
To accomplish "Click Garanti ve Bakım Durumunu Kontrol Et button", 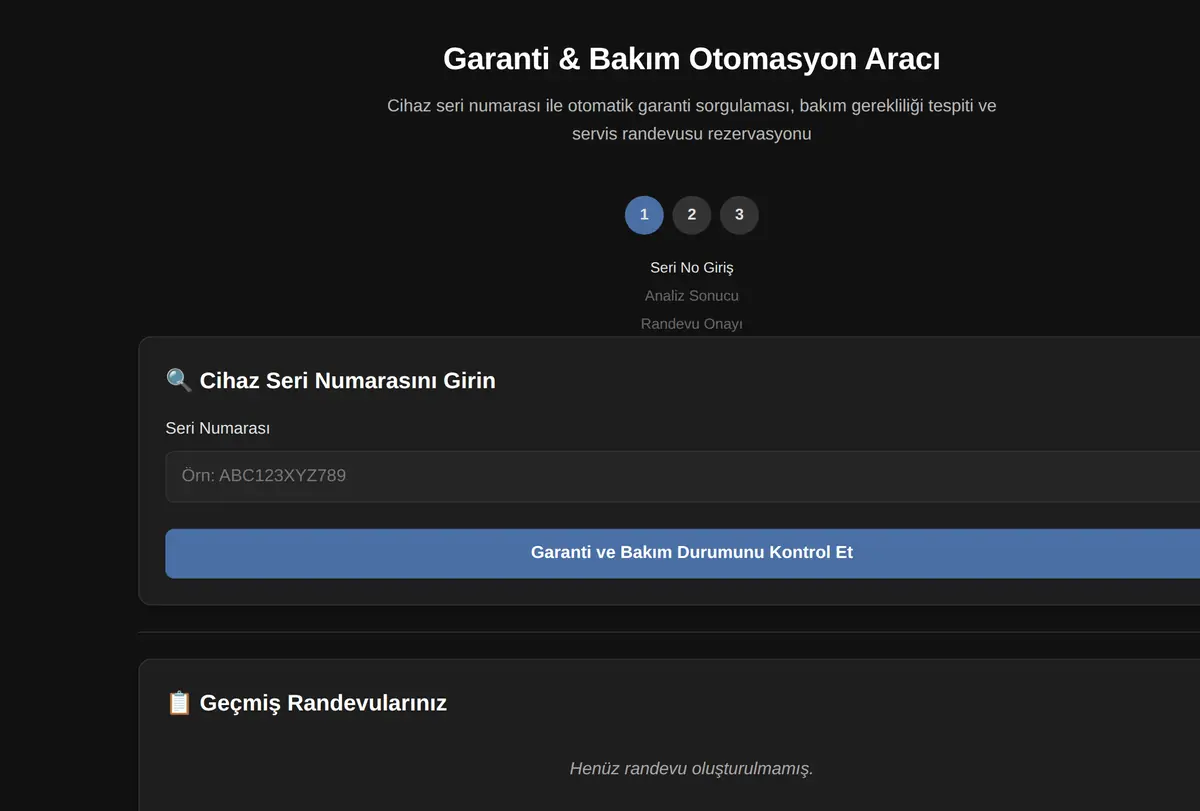I will (682, 553).
